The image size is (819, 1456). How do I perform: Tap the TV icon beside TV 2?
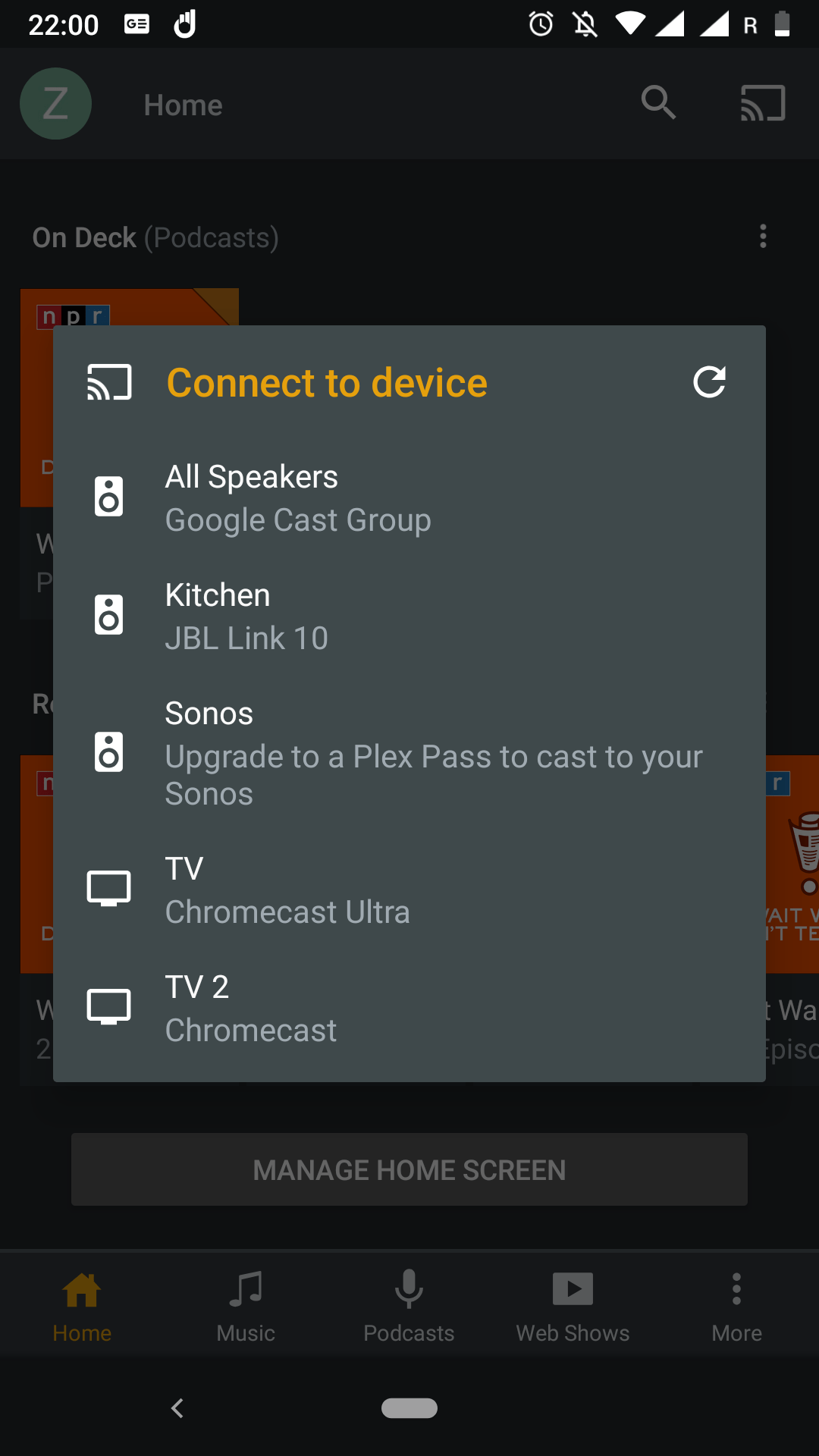[x=109, y=1006]
